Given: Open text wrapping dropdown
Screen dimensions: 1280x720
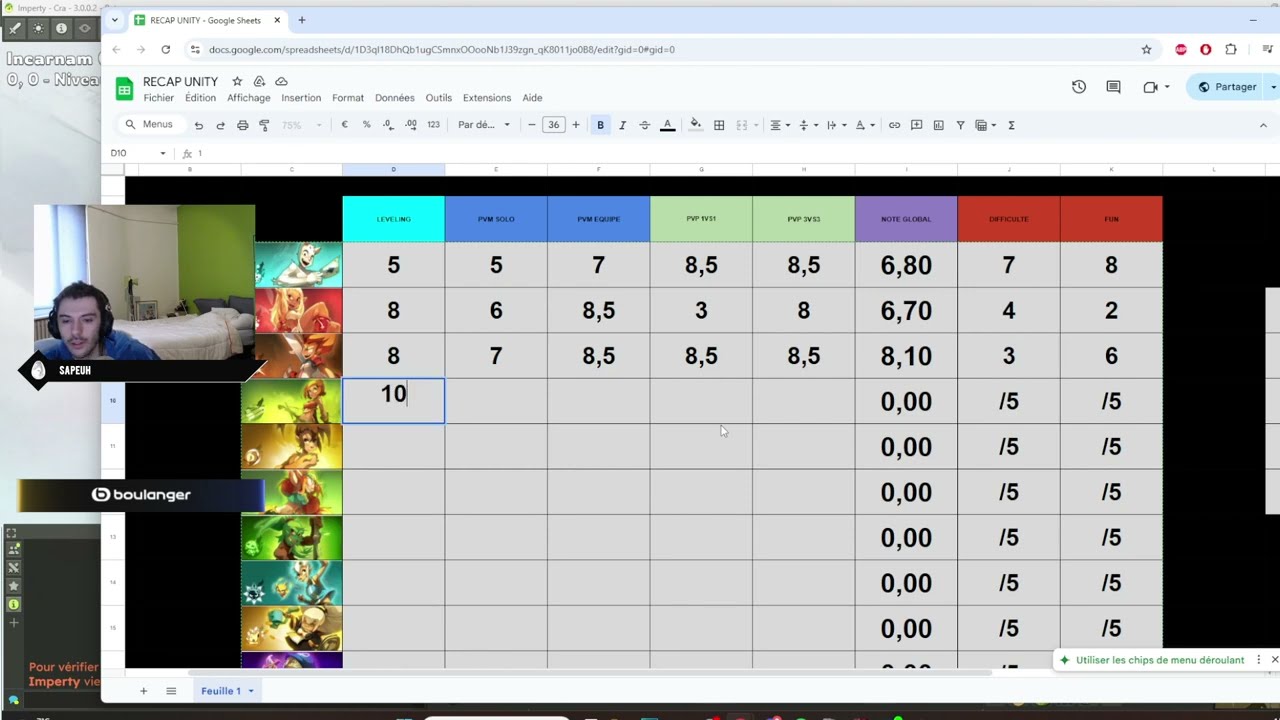Looking at the screenshot, I should pyautogui.click(x=836, y=125).
